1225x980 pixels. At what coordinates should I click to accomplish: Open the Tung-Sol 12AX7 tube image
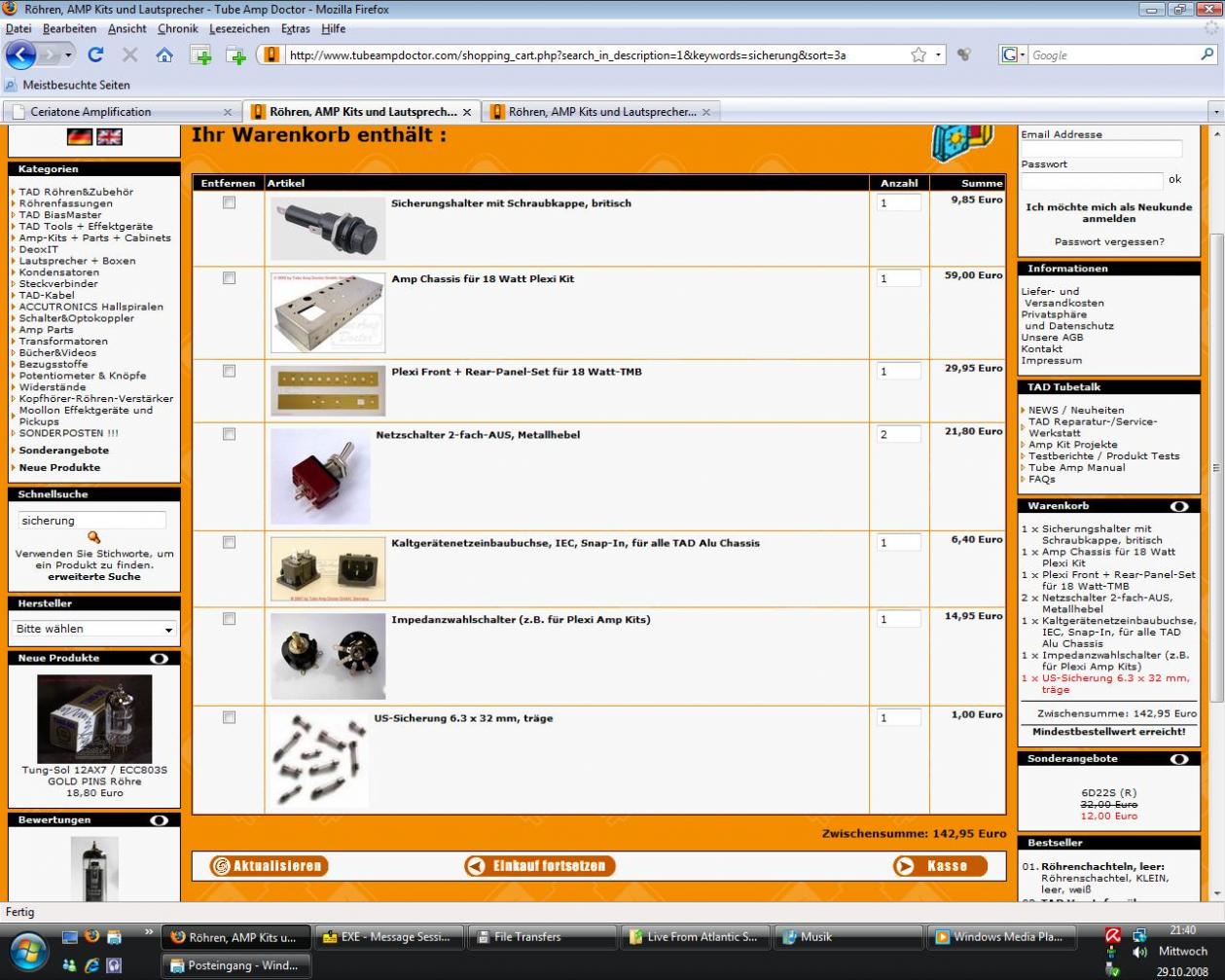pos(94,719)
